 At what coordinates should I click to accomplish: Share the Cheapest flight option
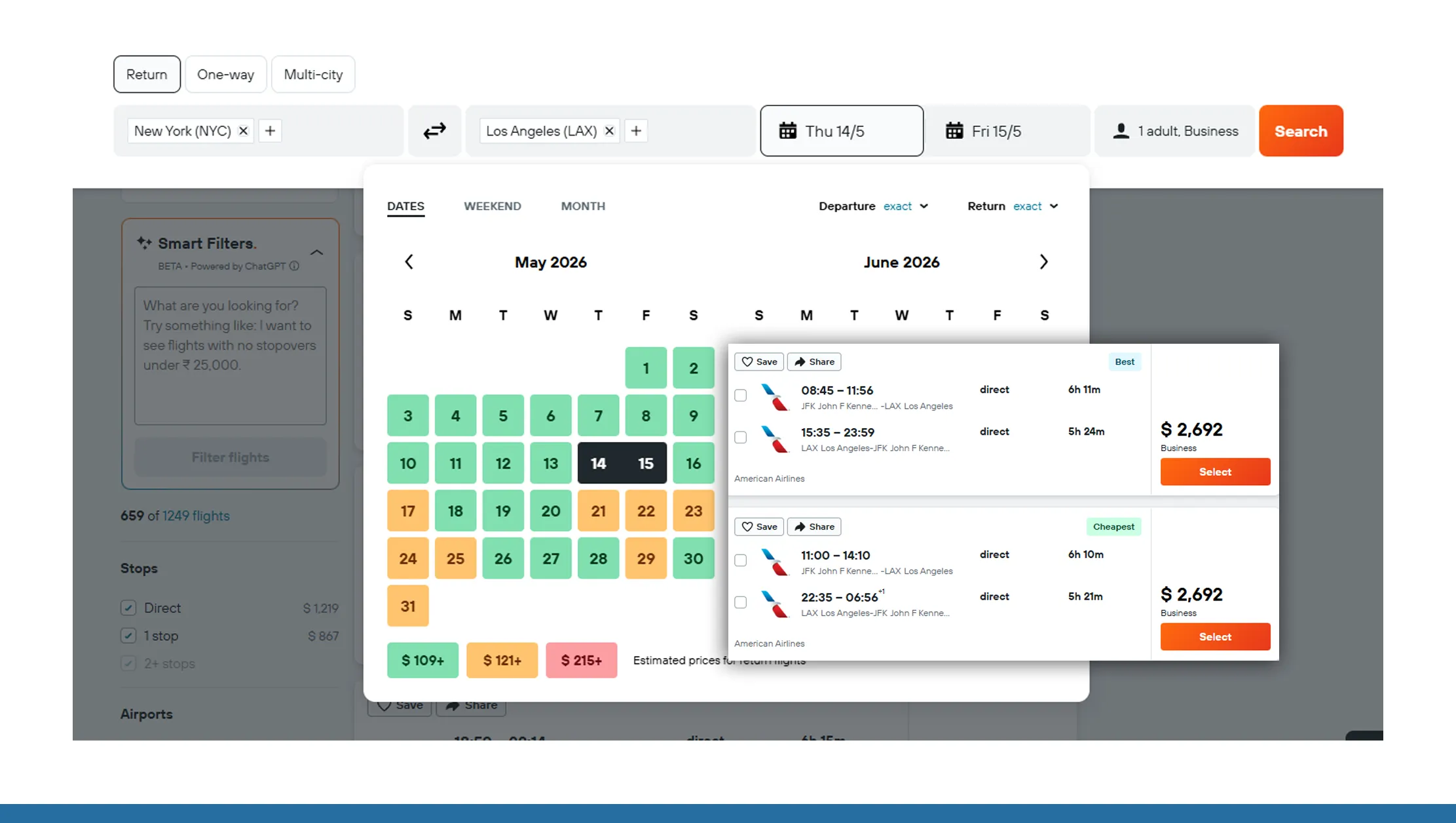tap(814, 526)
